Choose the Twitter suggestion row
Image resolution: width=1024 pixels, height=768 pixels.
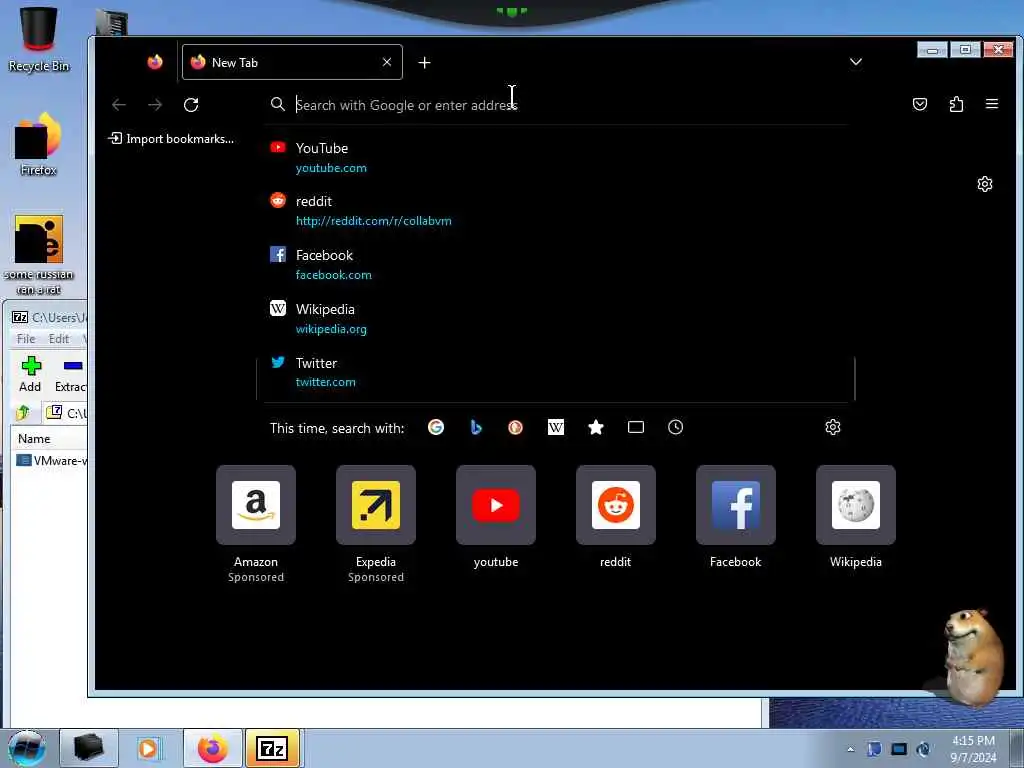pyautogui.click(x=555, y=372)
